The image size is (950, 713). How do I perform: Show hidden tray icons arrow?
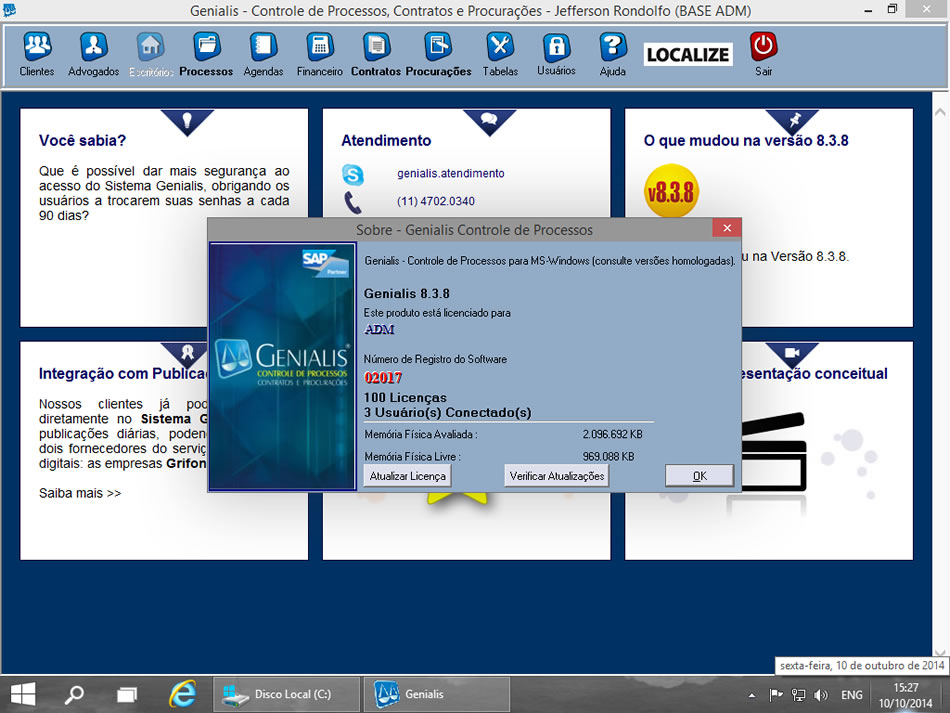752,695
